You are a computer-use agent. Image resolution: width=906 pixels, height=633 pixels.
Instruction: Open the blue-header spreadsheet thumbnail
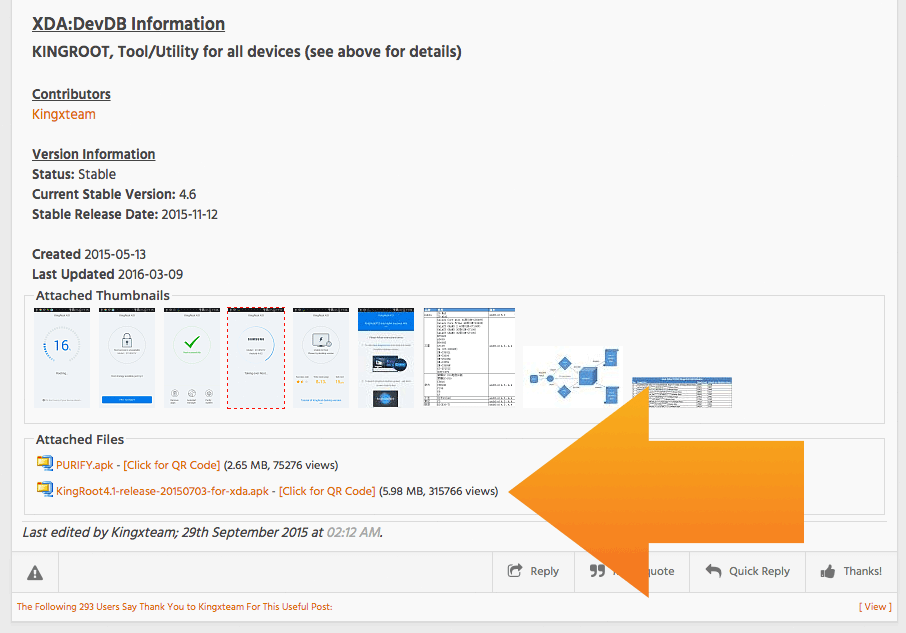pos(682,392)
